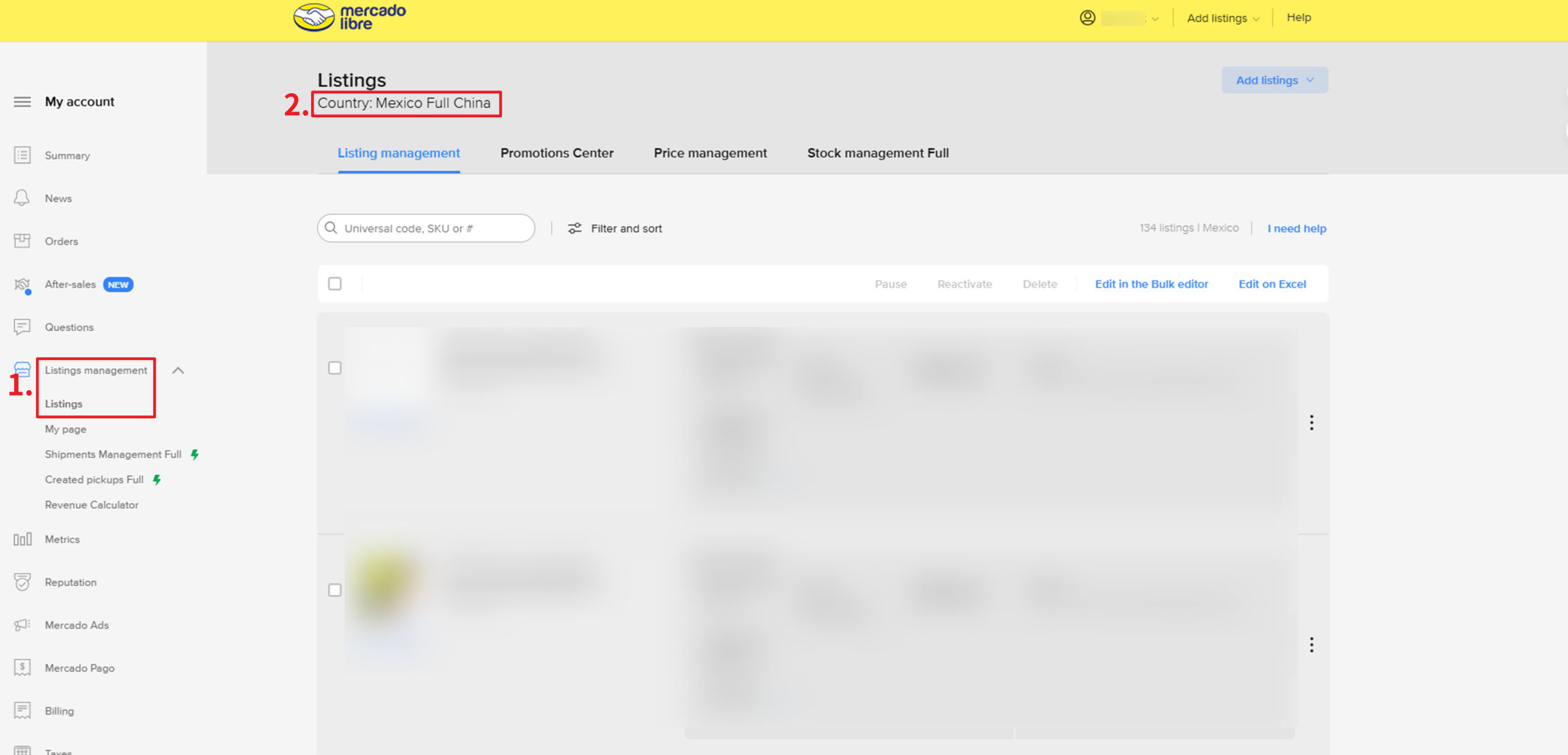Collapse the Listings management section chevron
The width and height of the screenshot is (1568, 755).
[x=178, y=370]
